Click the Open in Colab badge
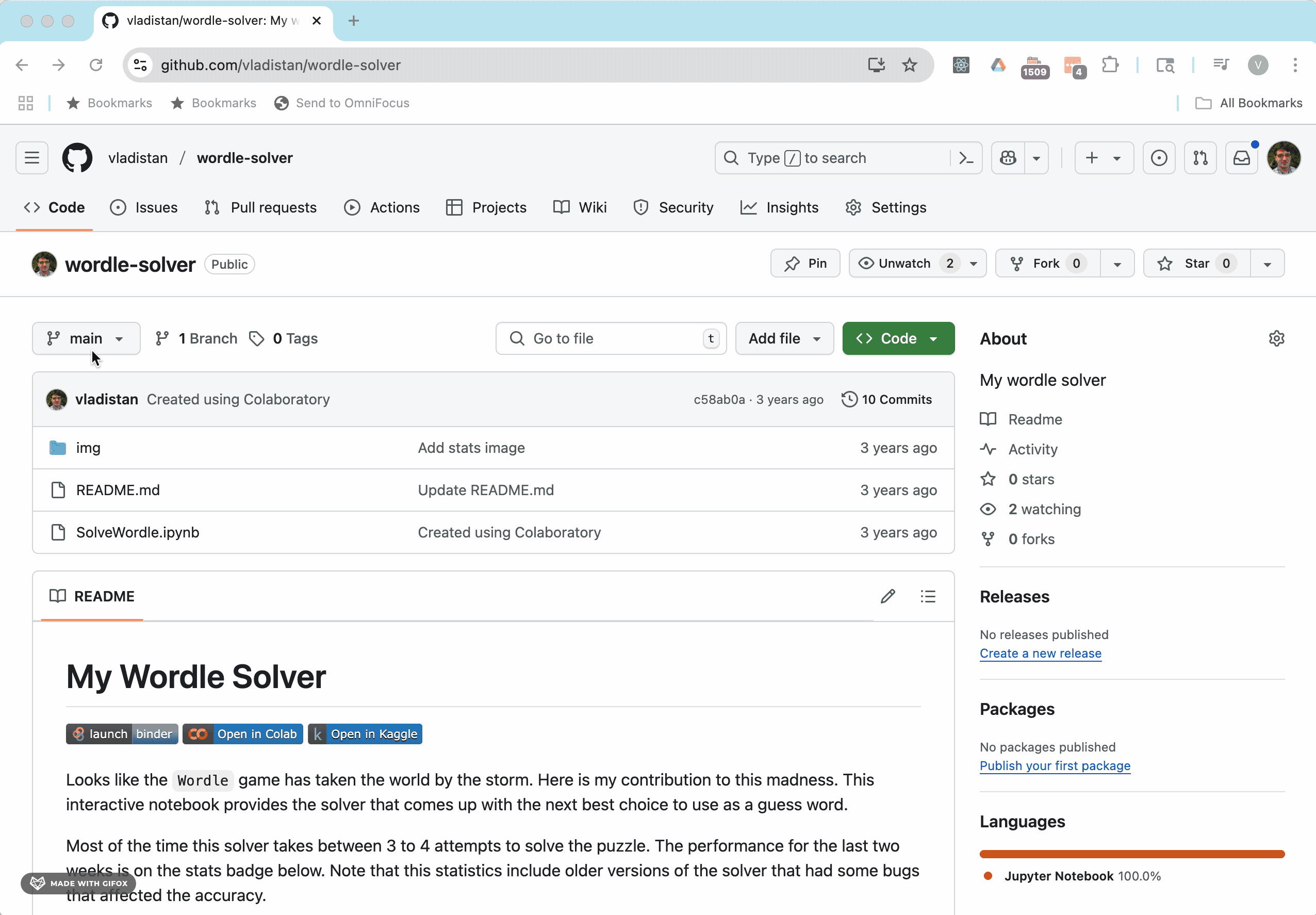This screenshot has height=915, width=1316. [242, 734]
